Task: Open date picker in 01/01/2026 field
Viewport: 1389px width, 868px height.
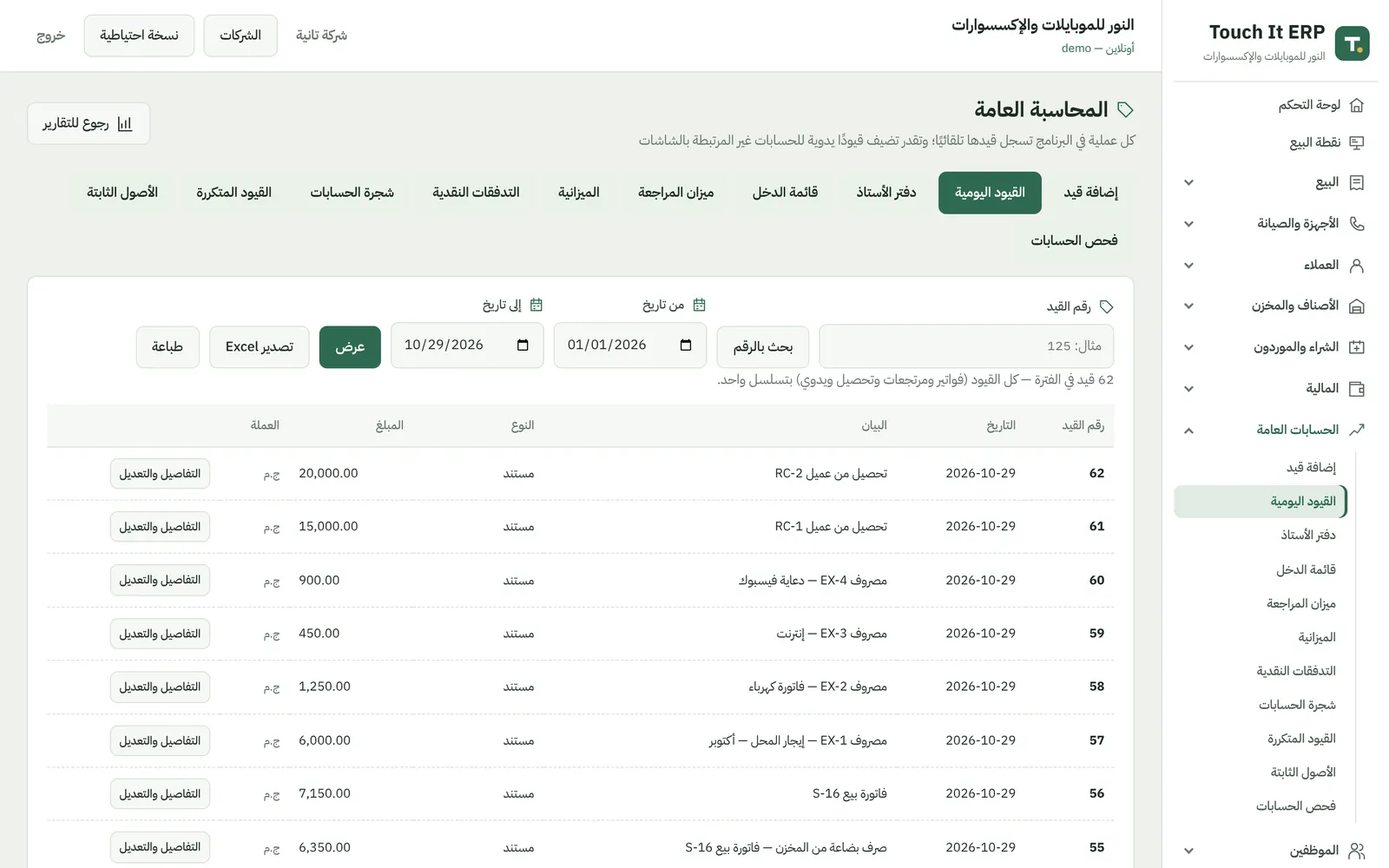Action: click(x=686, y=345)
